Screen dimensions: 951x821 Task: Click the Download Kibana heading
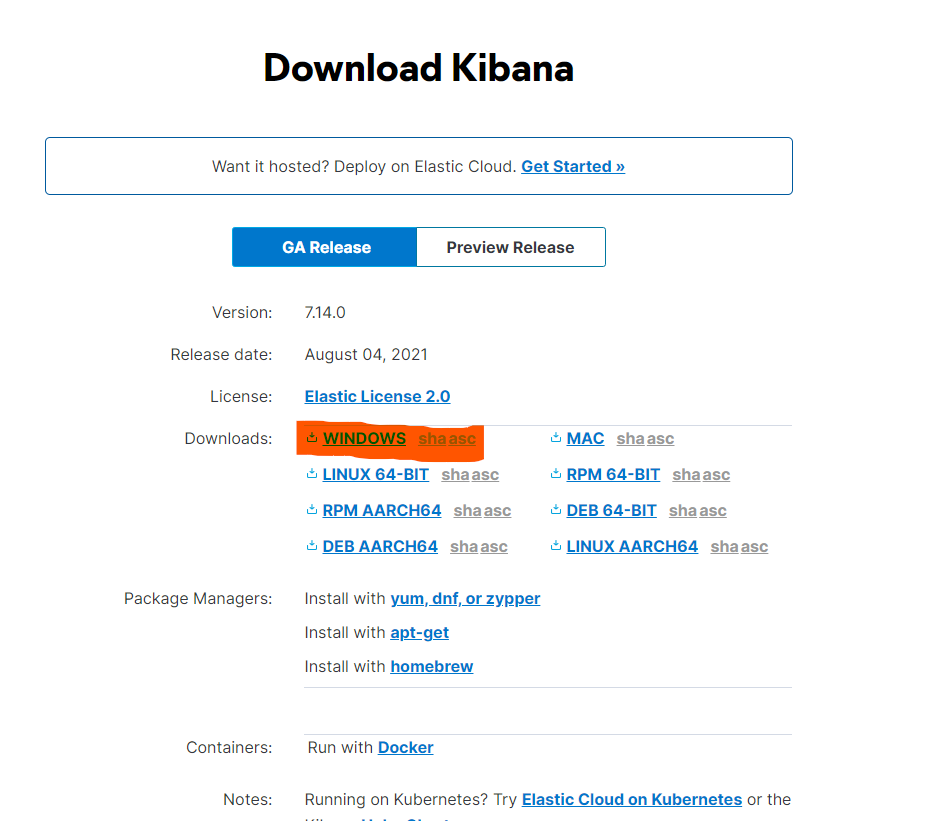point(418,67)
